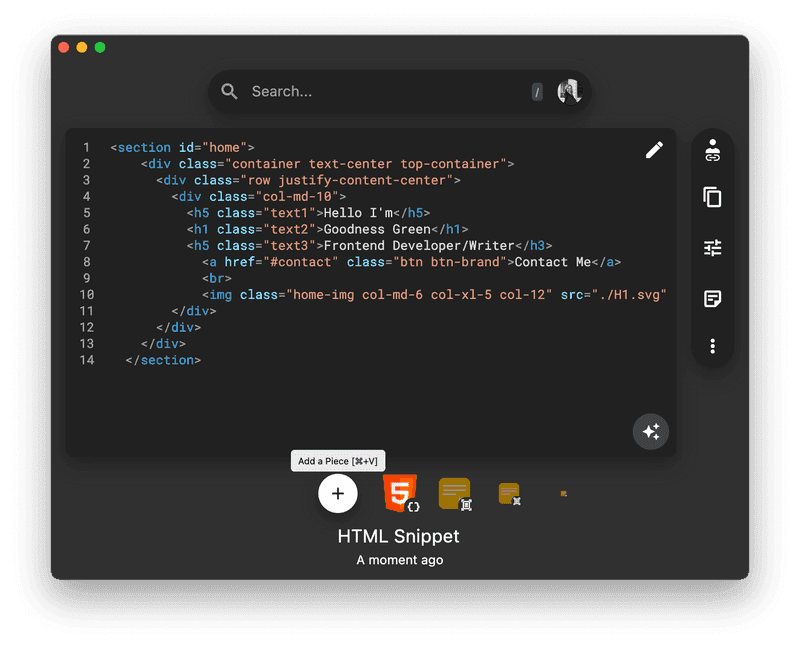Screen dimensions: 800x647
Task: Select the snippet thumbnail with transform badge
Action: pos(454,493)
